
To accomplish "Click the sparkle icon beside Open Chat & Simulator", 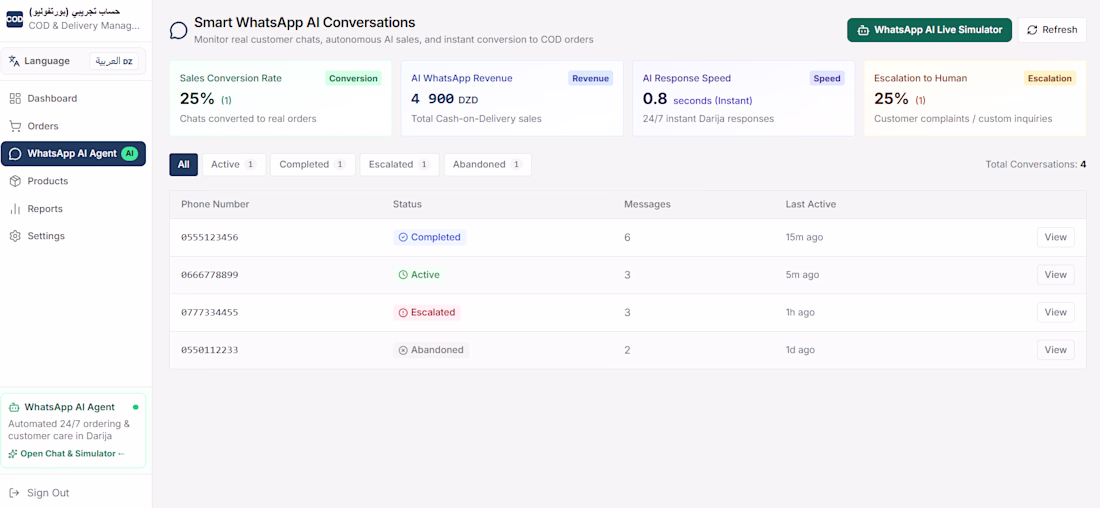I will point(12,454).
